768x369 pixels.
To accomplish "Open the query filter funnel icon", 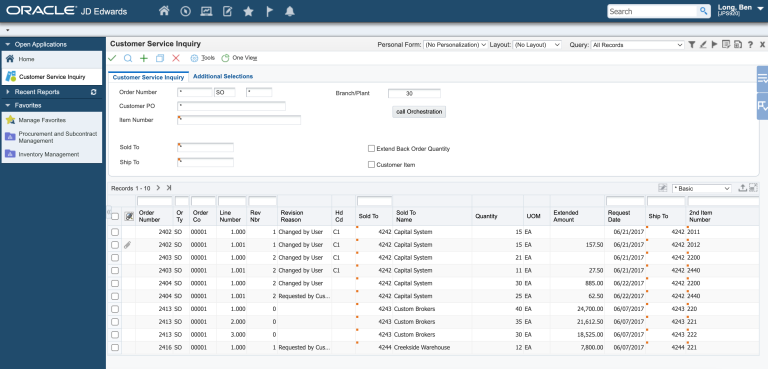I will [692, 45].
